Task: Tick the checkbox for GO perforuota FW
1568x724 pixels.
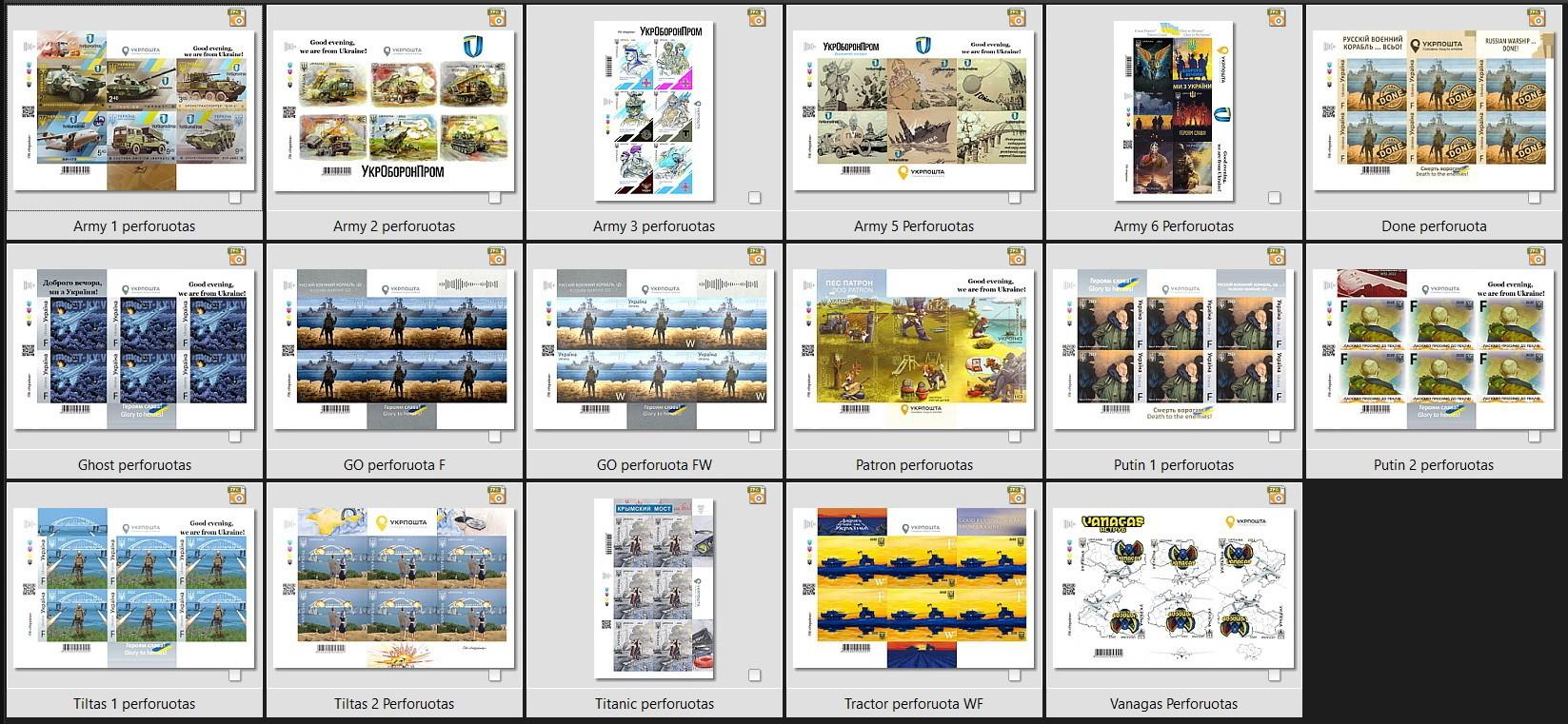Action: 755,437
